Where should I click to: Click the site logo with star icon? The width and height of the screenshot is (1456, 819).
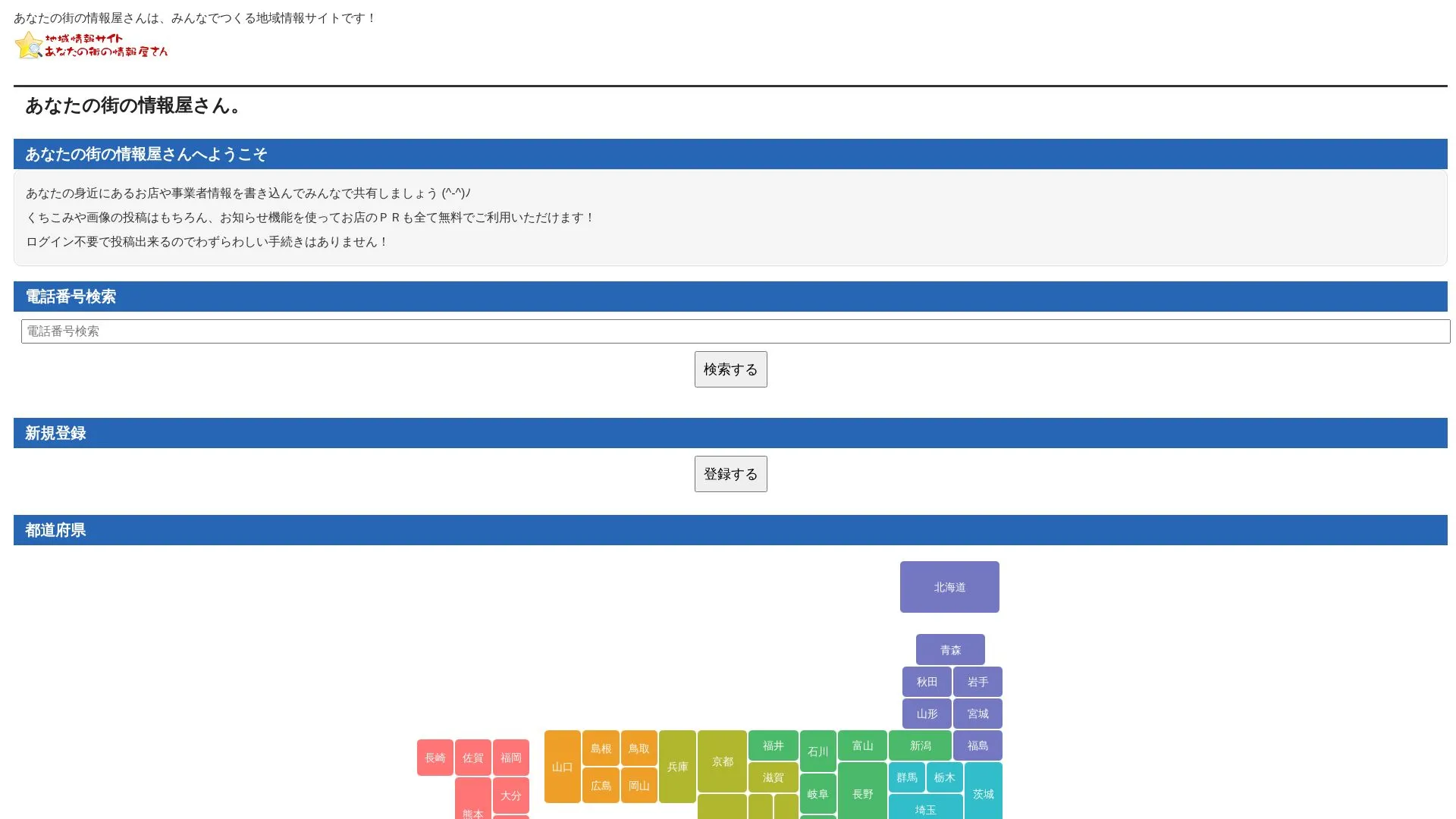tap(91, 45)
